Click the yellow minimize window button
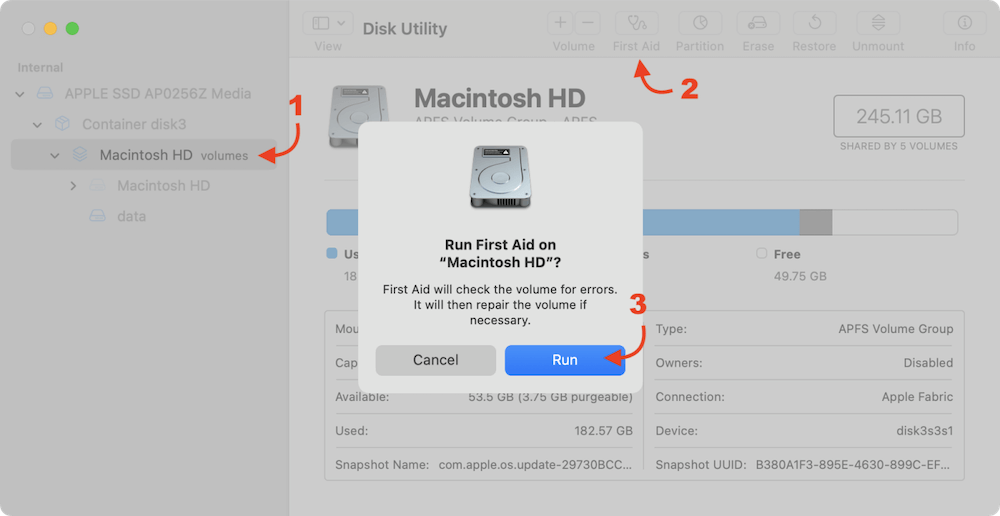The image size is (1000, 516). click(x=50, y=29)
